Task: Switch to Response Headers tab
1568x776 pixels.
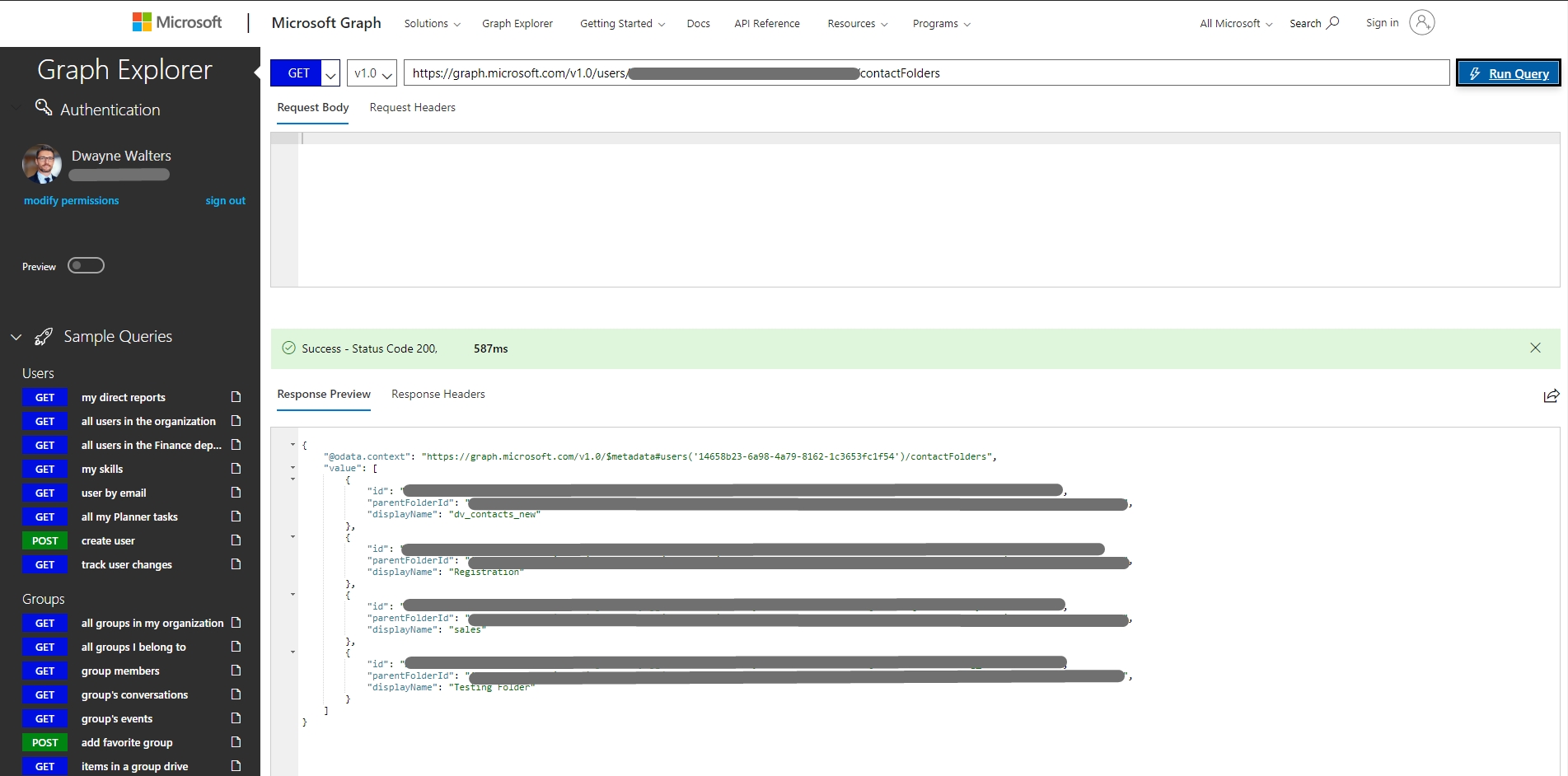Action: (438, 394)
